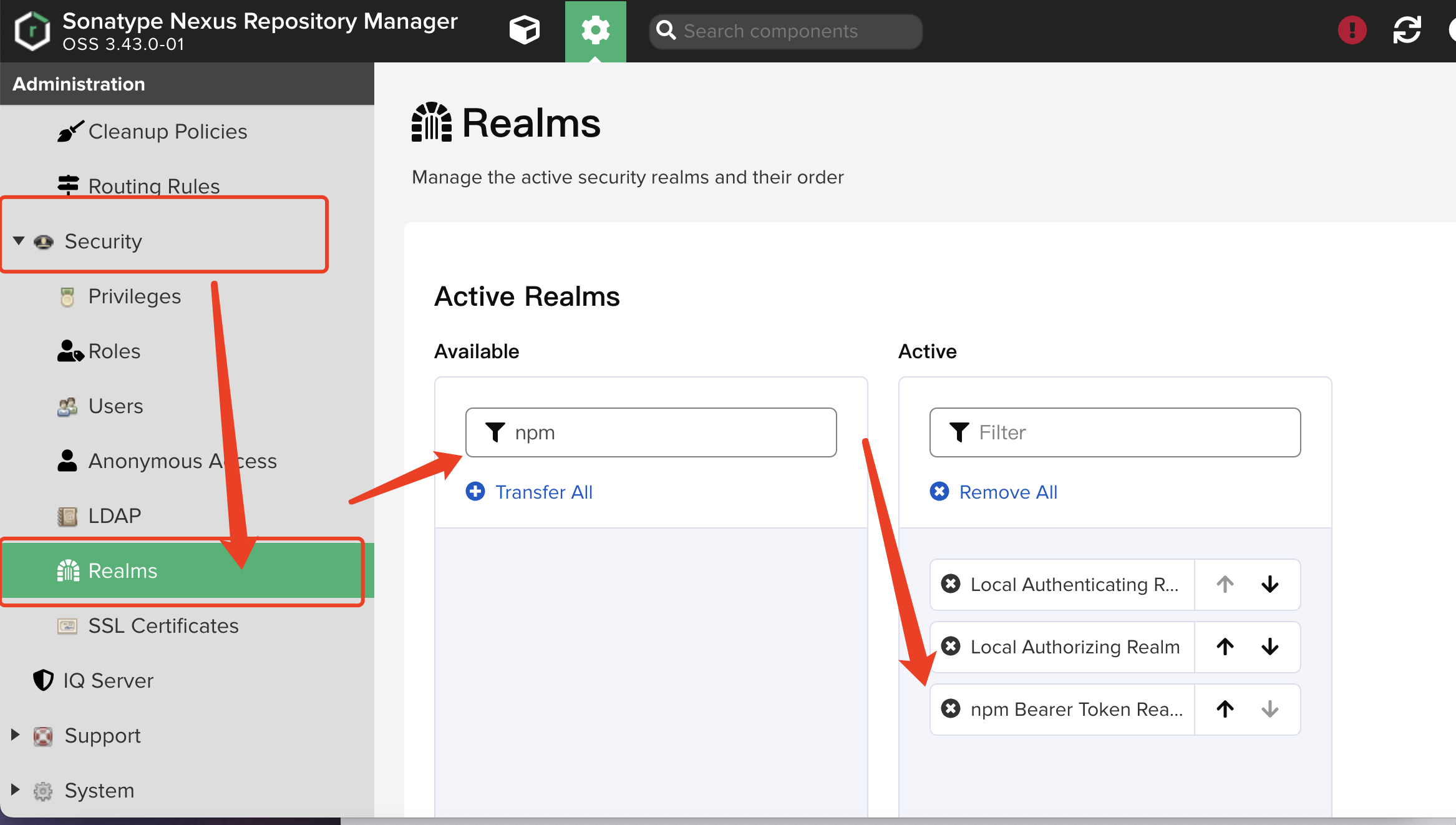Expand the Support tree node
1456x825 pixels.
[16, 735]
